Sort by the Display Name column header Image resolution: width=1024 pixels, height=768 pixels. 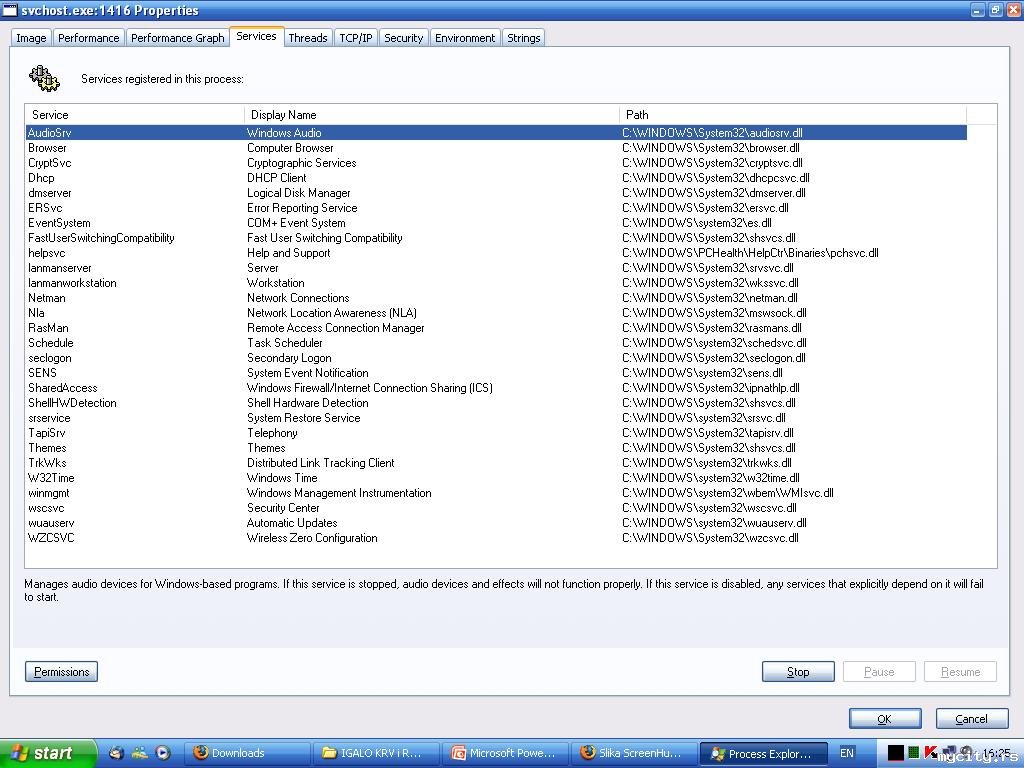(431, 114)
